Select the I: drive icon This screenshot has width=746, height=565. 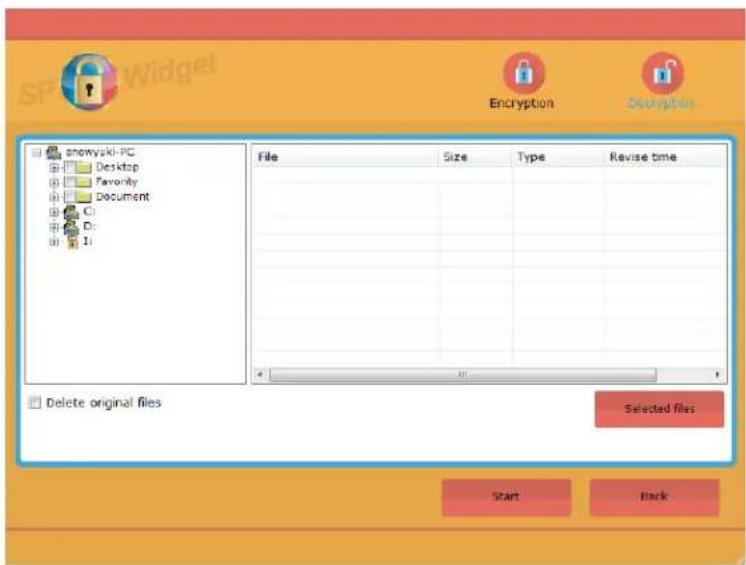(72, 242)
